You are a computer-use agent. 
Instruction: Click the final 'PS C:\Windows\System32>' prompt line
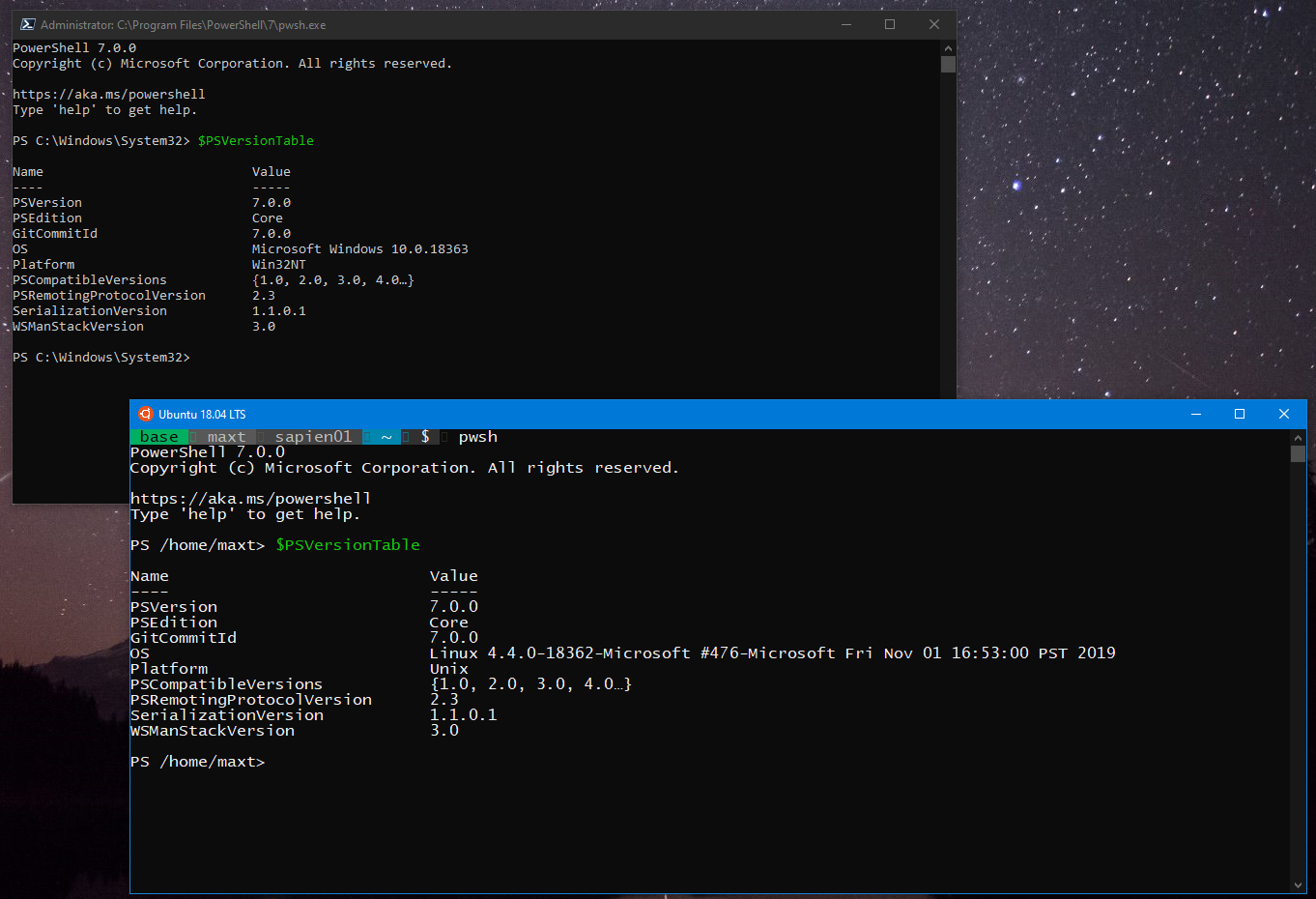coord(101,357)
